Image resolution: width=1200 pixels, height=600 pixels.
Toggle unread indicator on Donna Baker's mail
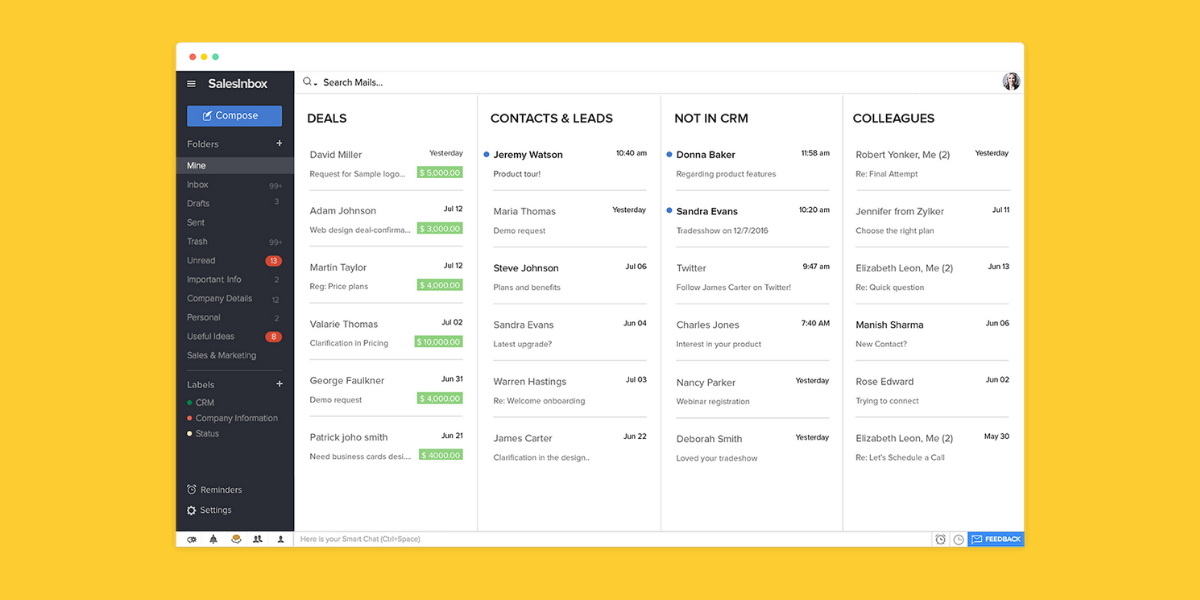(x=669, y=155)
